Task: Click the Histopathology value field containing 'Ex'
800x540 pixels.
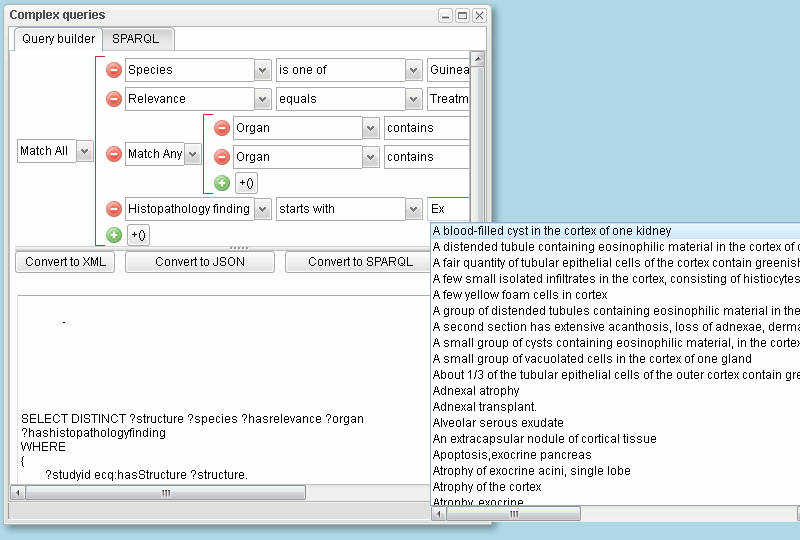Action: pyautogui.click(x=447, y=209)
